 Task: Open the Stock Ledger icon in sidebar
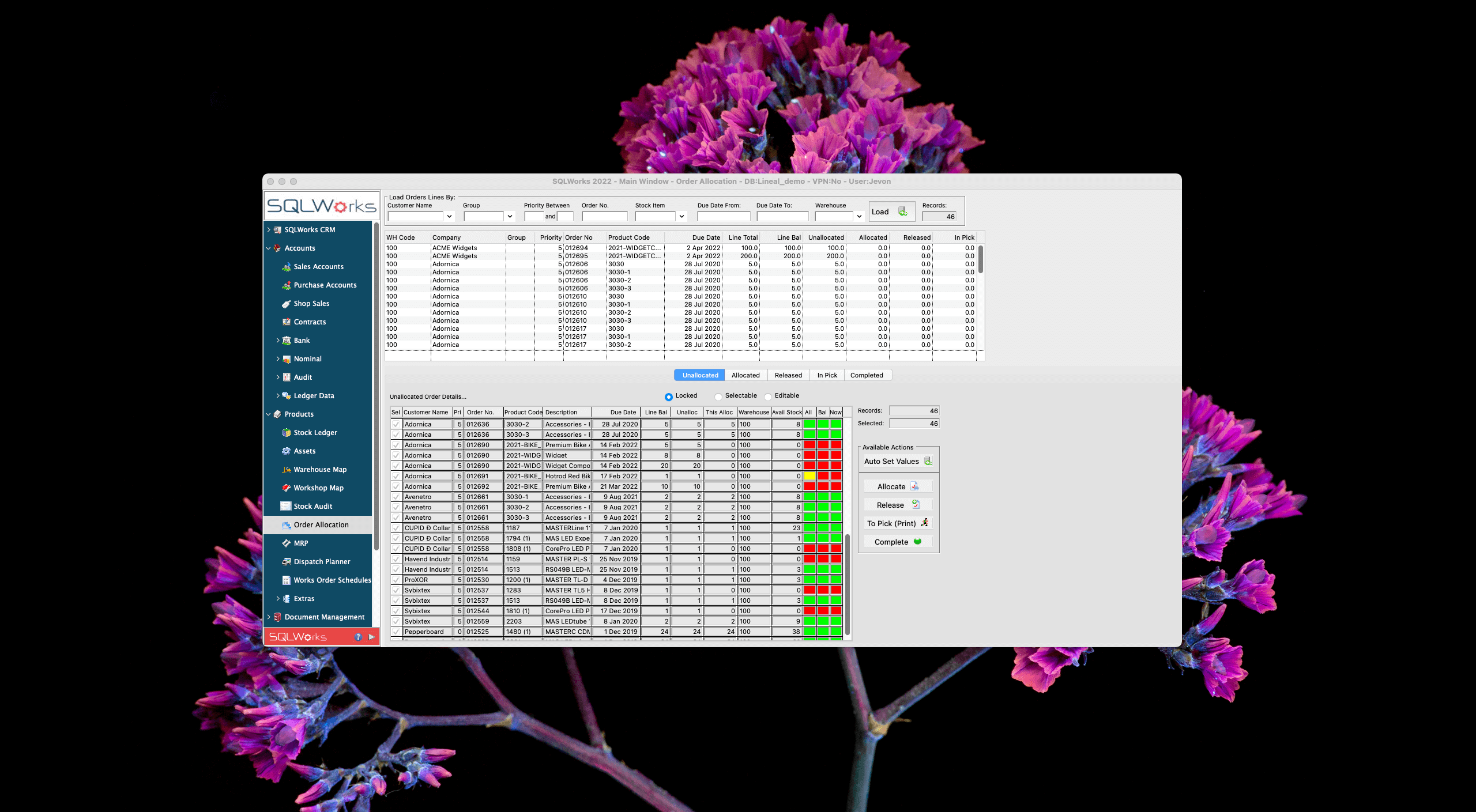(x=286, y=433)
